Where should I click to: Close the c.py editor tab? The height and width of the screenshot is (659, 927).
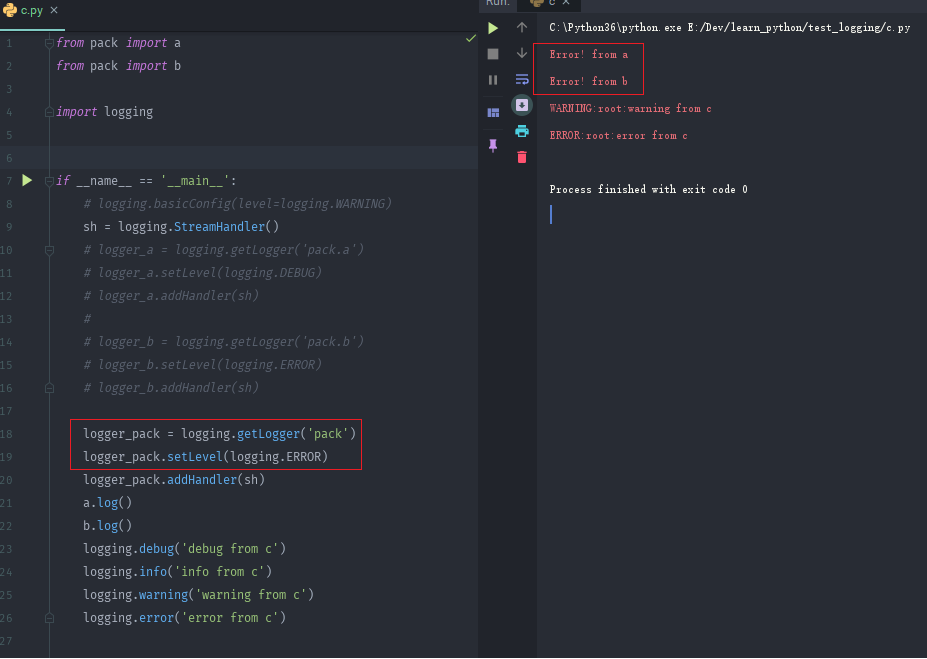54,10
